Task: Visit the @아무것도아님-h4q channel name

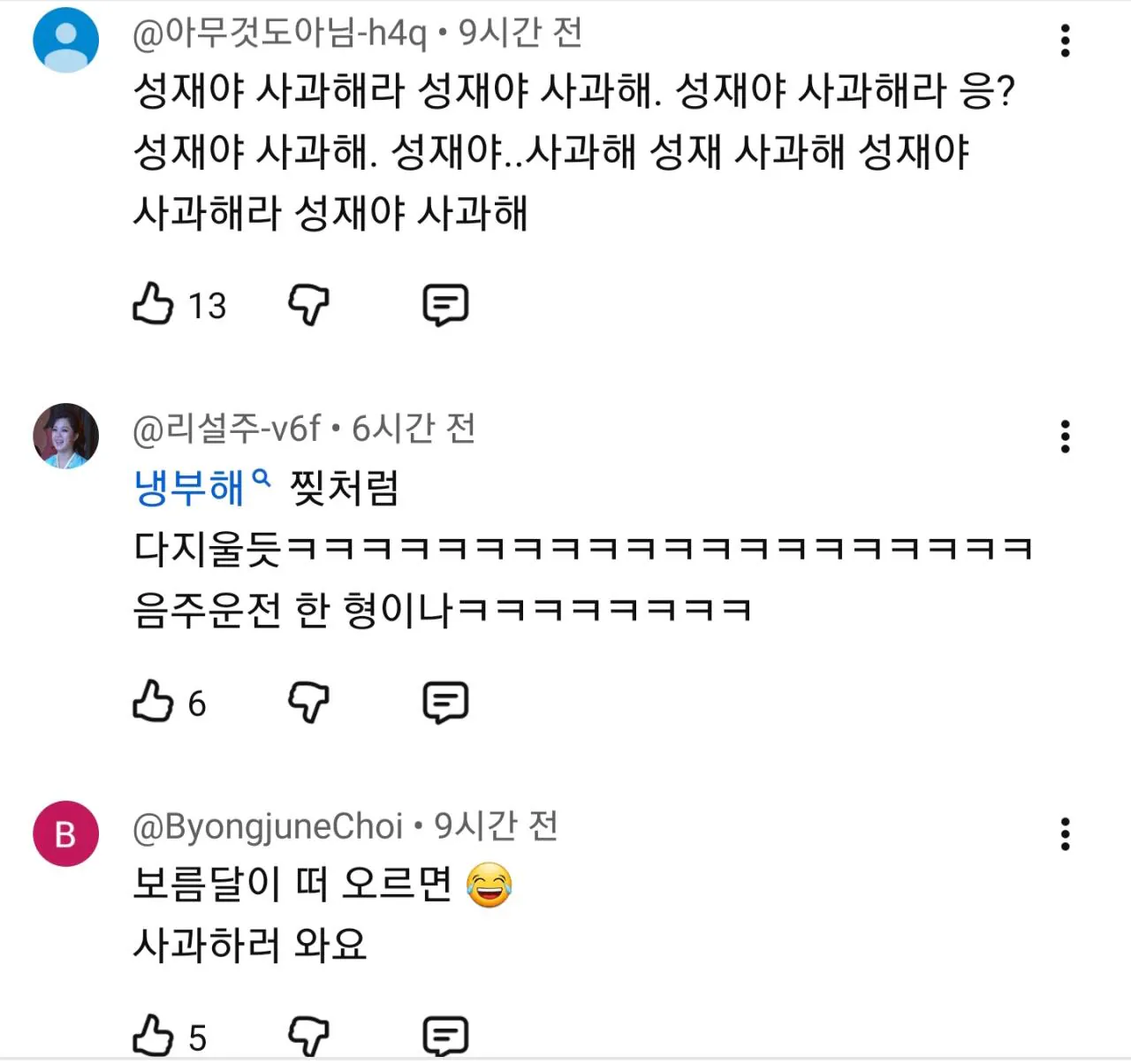Action: [x=279, y=34]
